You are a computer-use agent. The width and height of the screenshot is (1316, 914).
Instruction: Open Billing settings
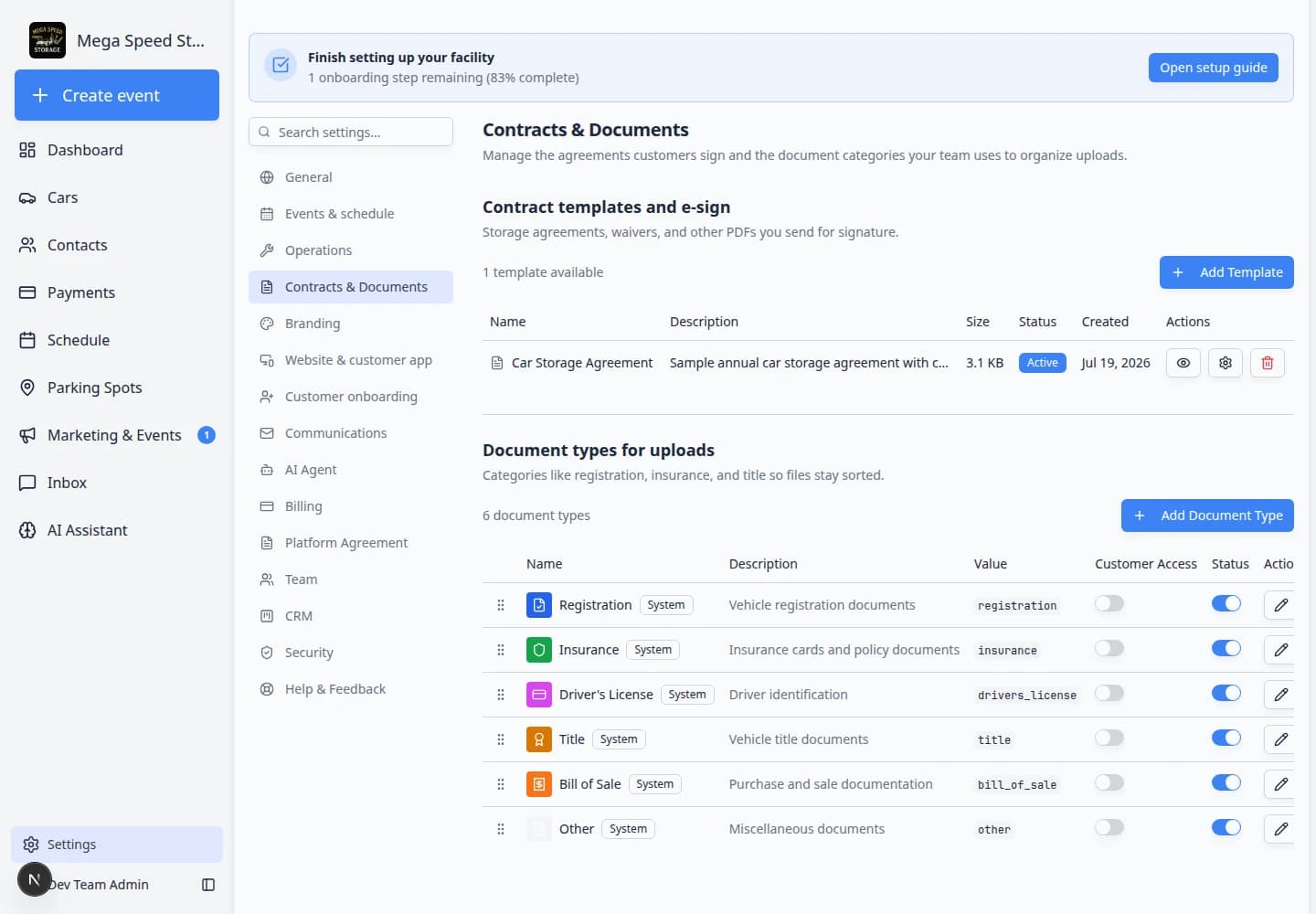[x=351, y=506]
